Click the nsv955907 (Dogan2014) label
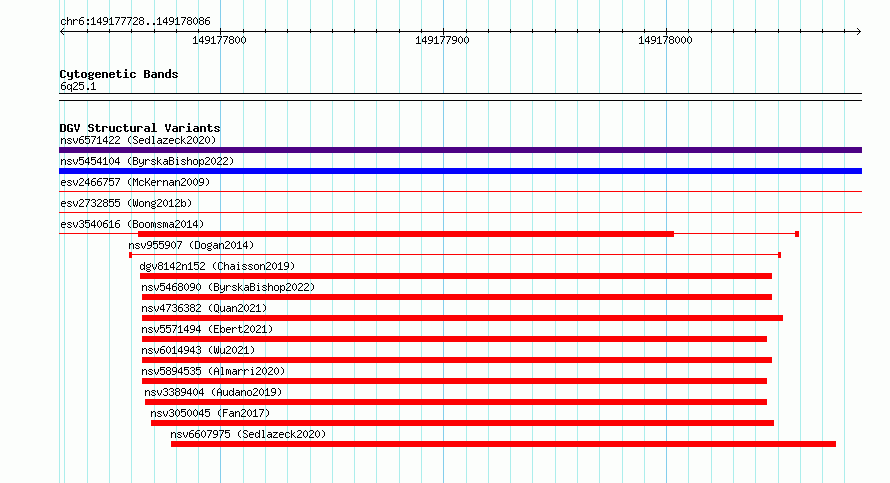890x483 pixels. pos(191,245)
